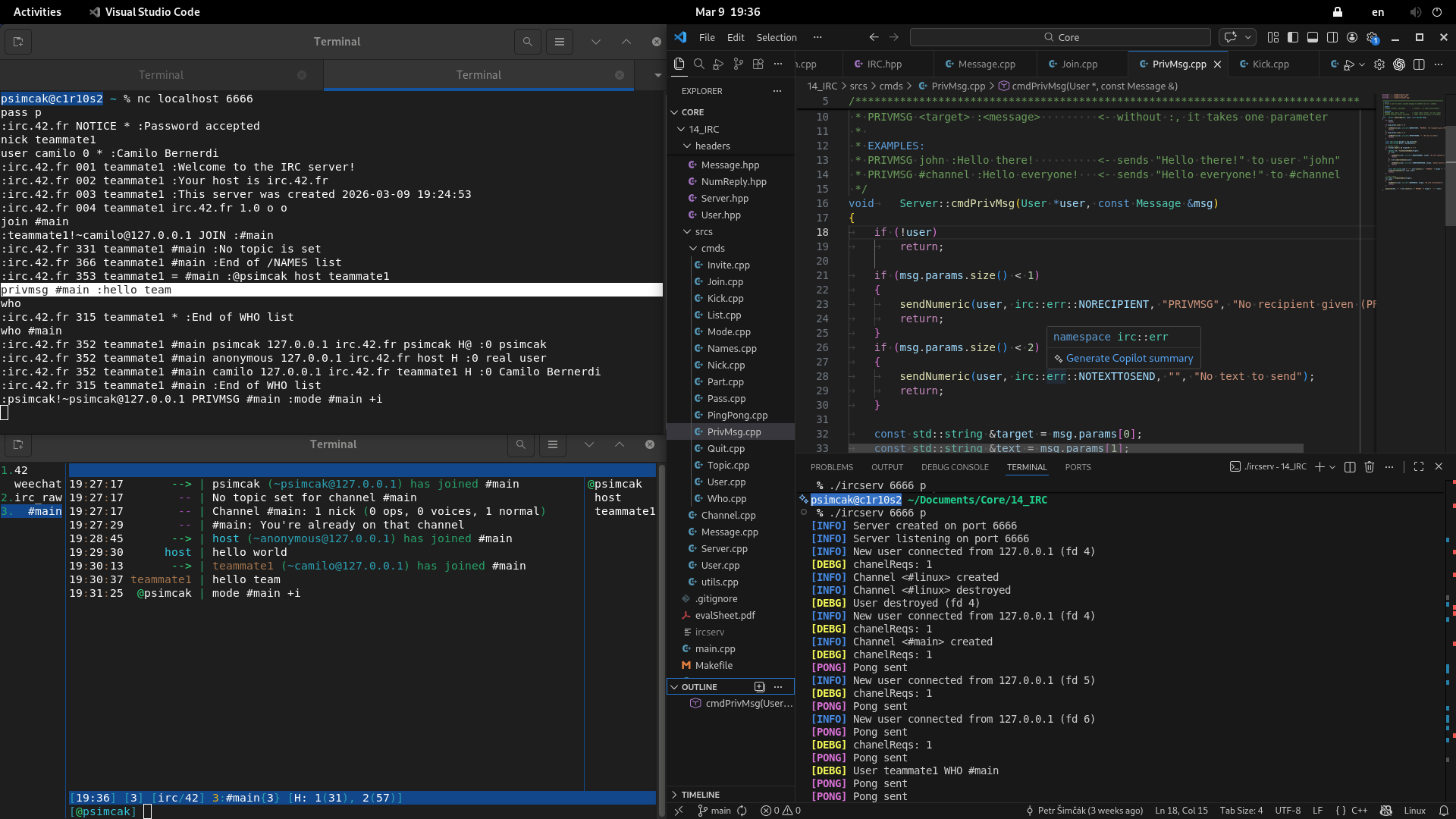This screenshot has height=819, width=1456.
Task: Open remote window icon in status bar
Action: click(679, 811)
